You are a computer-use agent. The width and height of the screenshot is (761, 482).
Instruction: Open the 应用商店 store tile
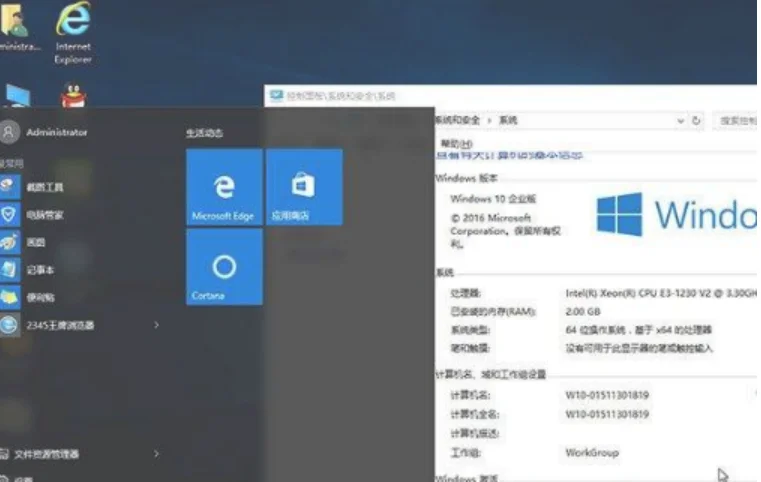[x=304, y=187]
